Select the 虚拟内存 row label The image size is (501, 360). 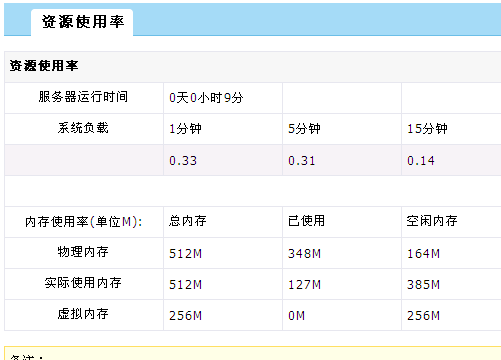point(83,314)
